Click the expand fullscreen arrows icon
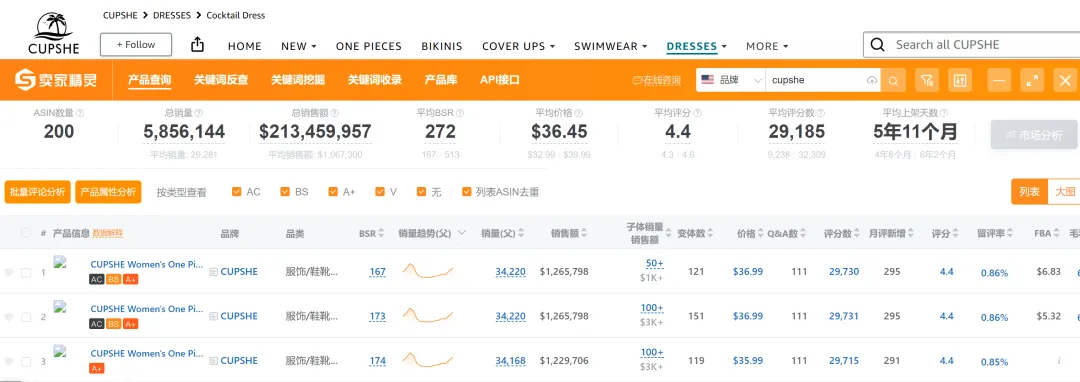The image size is (1080, 382). [1032, 81]
